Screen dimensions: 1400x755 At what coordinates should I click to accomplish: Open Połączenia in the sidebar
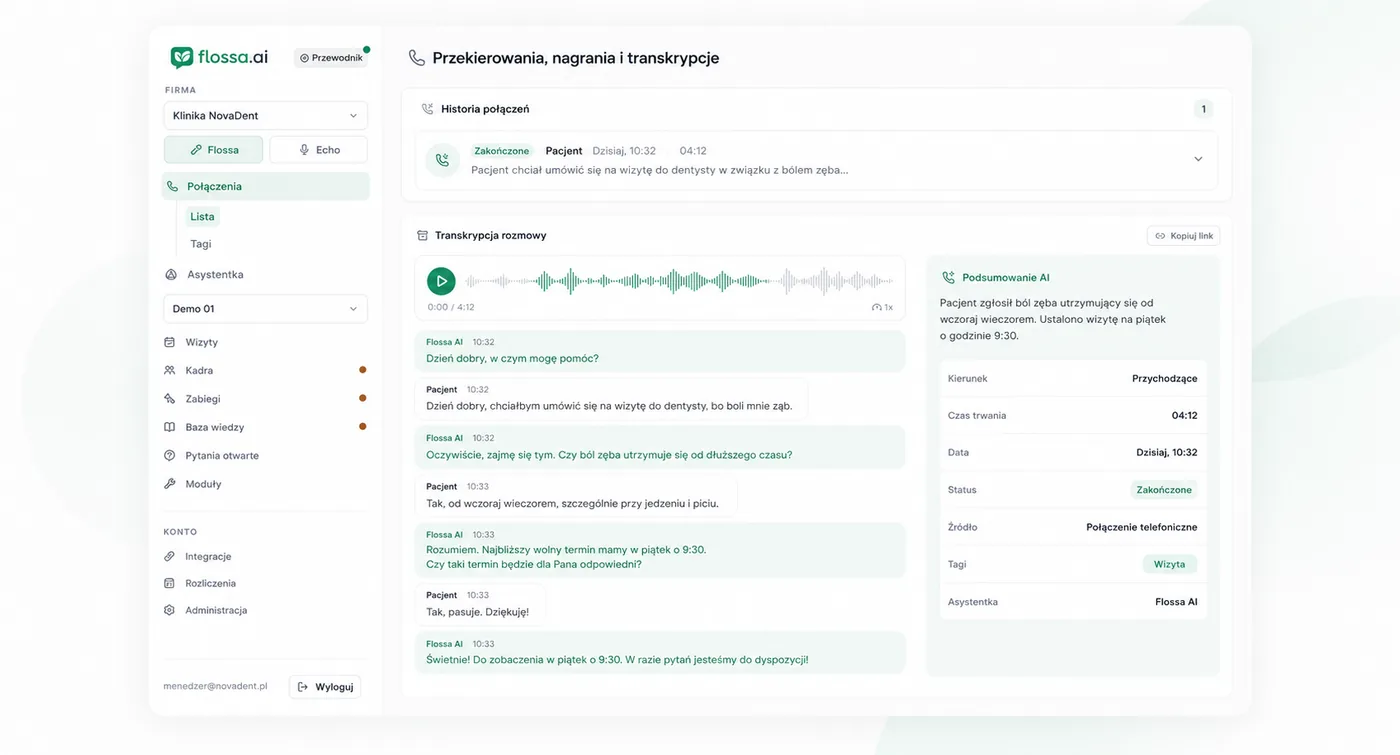click(265, 186)
